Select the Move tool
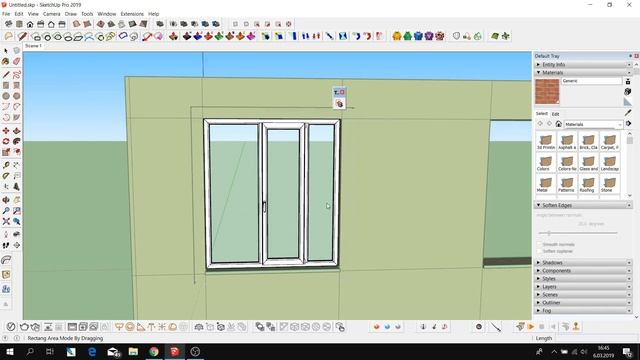 [x=6, y=131]
